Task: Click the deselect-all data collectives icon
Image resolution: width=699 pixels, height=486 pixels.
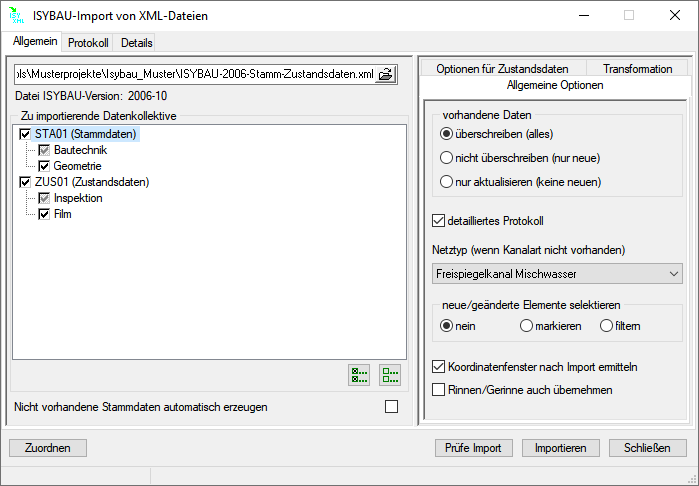Action: pyautogui.click(x=390, y=375)
